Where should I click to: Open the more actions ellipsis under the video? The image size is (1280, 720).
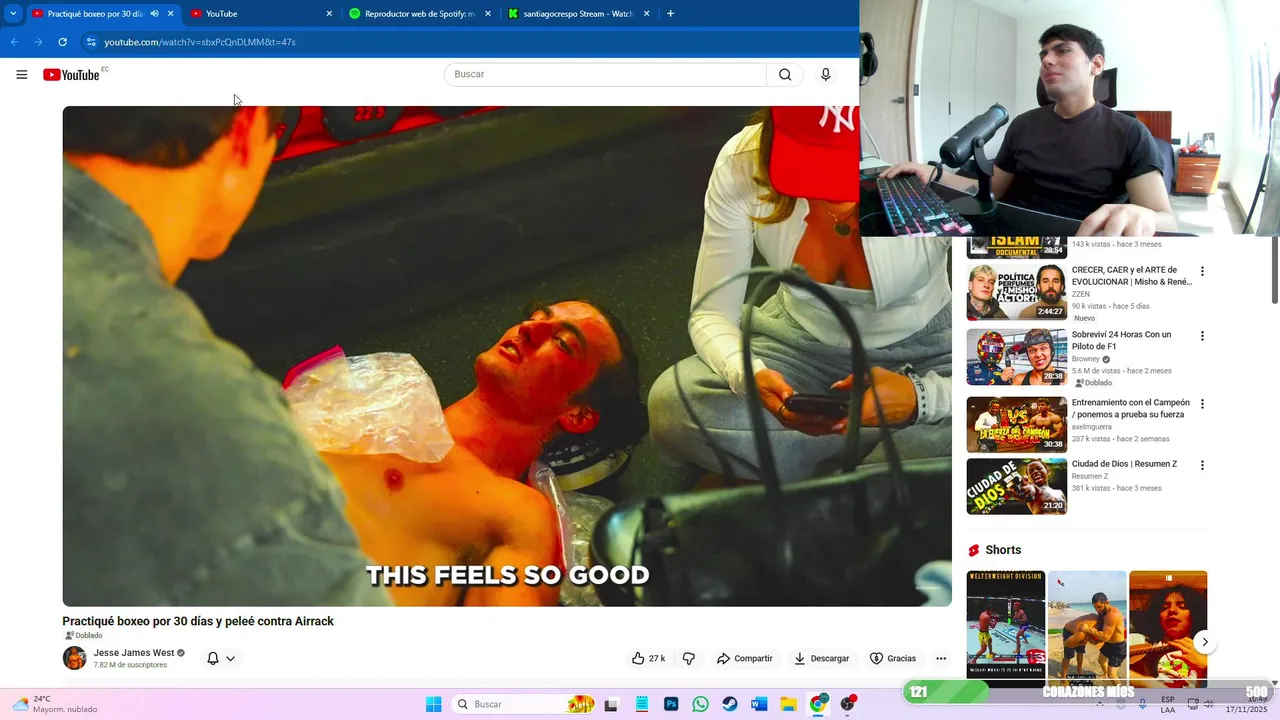[x=940, y=658]
